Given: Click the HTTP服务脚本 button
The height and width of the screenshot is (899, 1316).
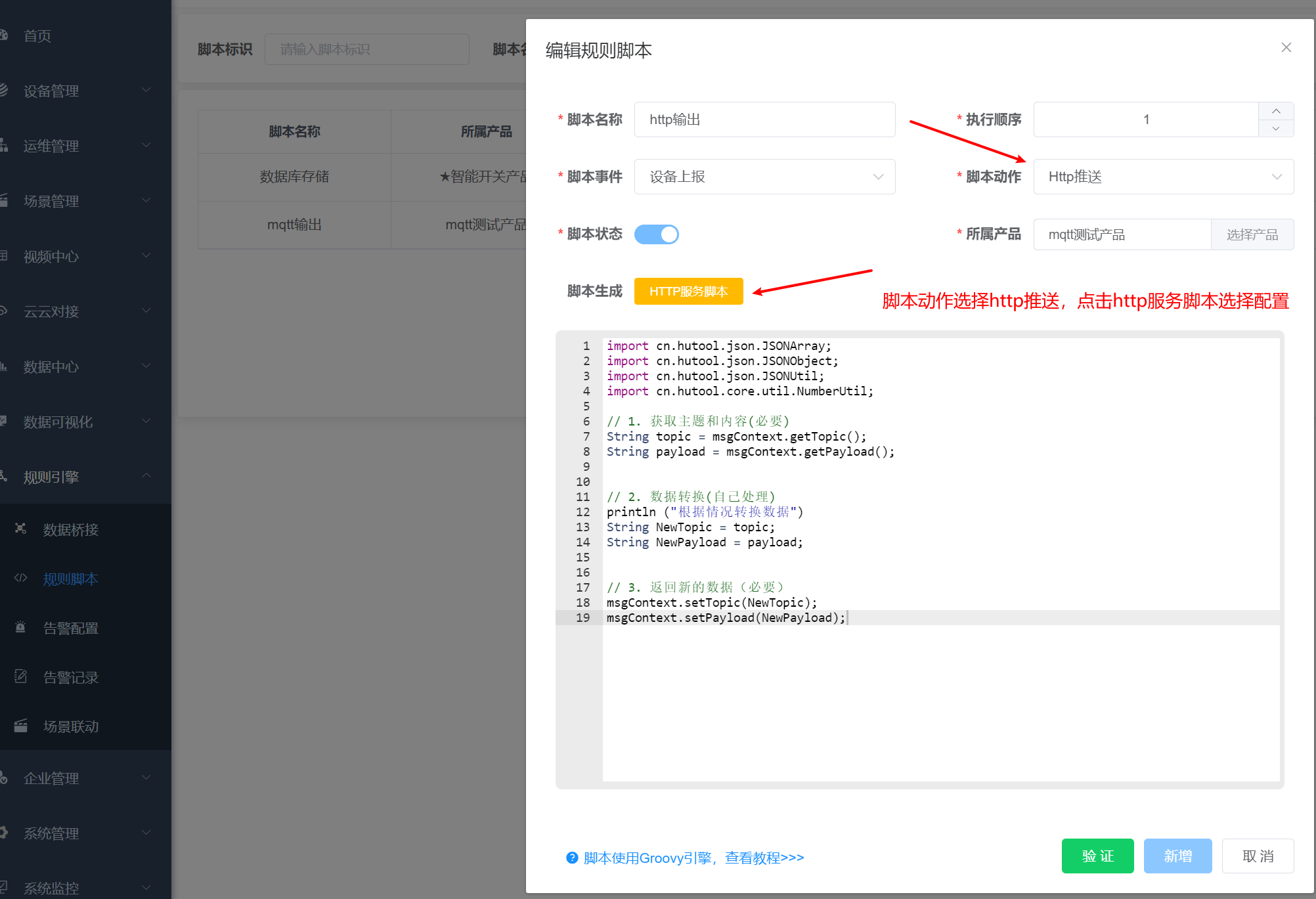Looking at the screenshot, I should click(688, 291).
